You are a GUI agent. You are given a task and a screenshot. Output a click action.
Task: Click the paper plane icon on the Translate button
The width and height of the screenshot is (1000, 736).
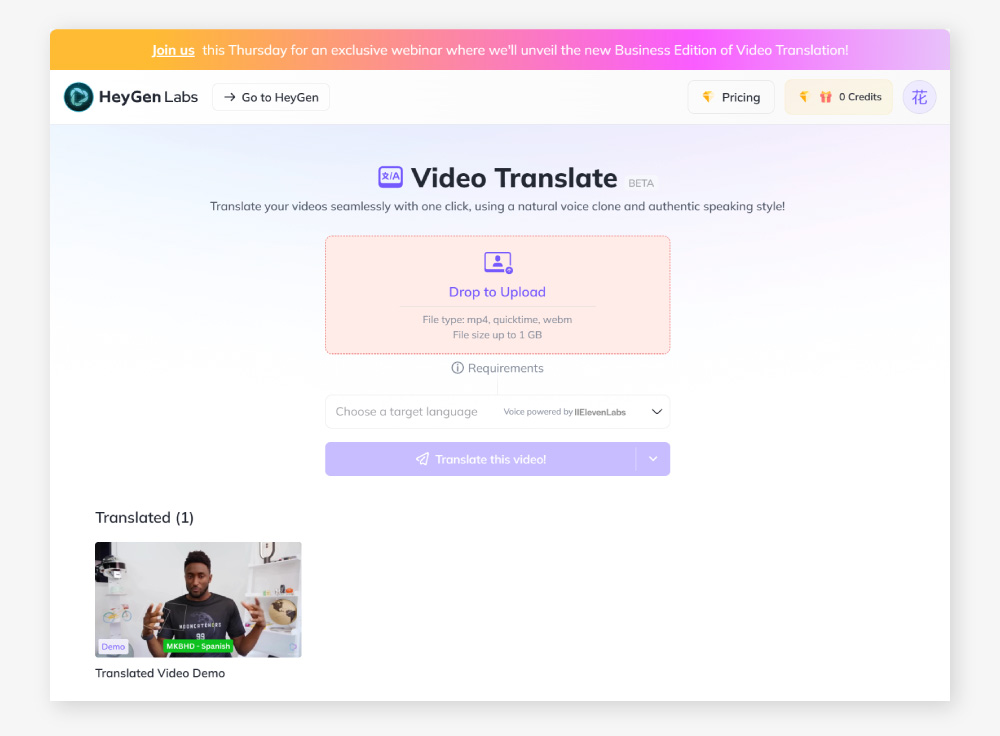[422, 459]
